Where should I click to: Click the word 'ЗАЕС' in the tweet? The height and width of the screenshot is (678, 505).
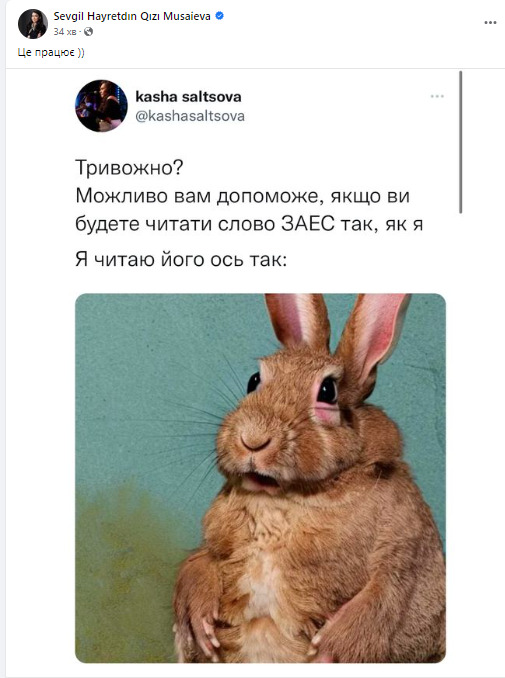[308, 224]
